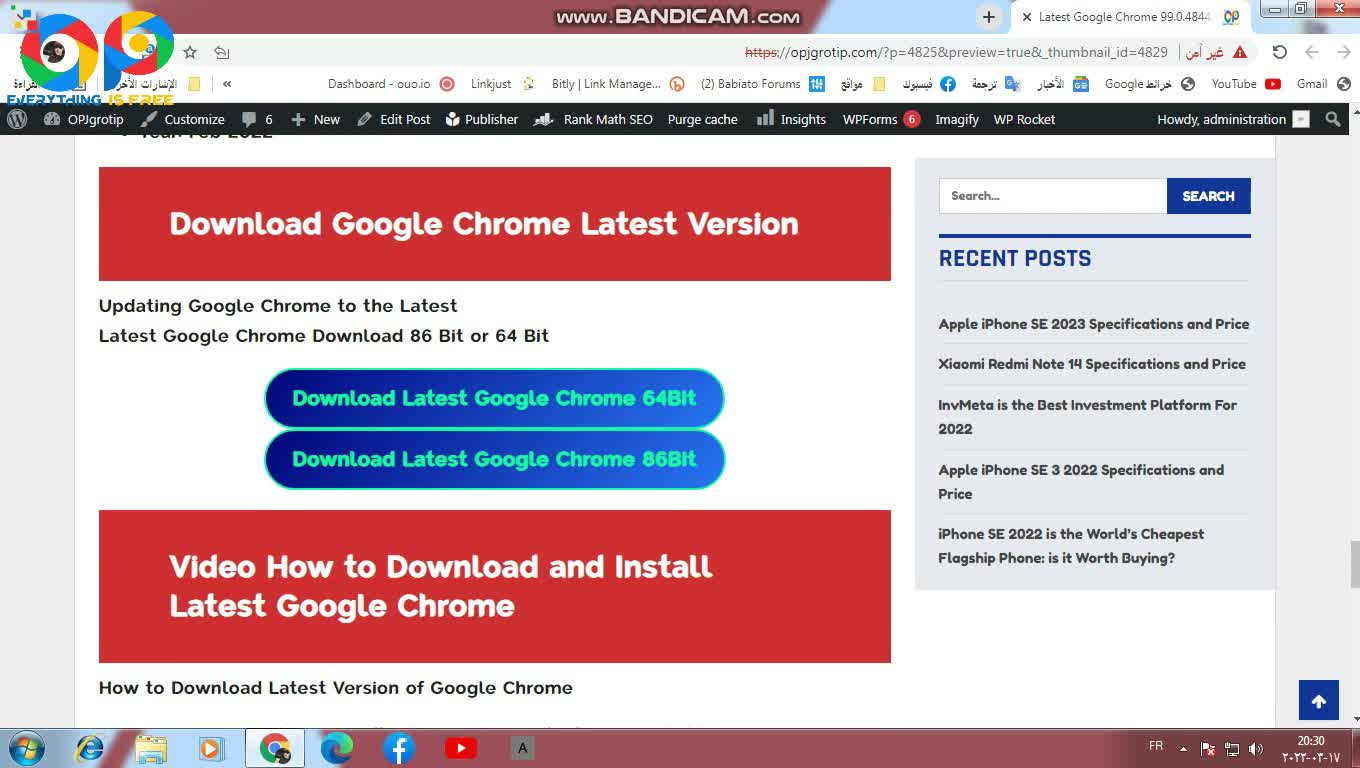Viewport: 1360px width, 768px height.
Task: Open the Arabic news (الأخبار) bookmark
Action: coord(1062,84)
